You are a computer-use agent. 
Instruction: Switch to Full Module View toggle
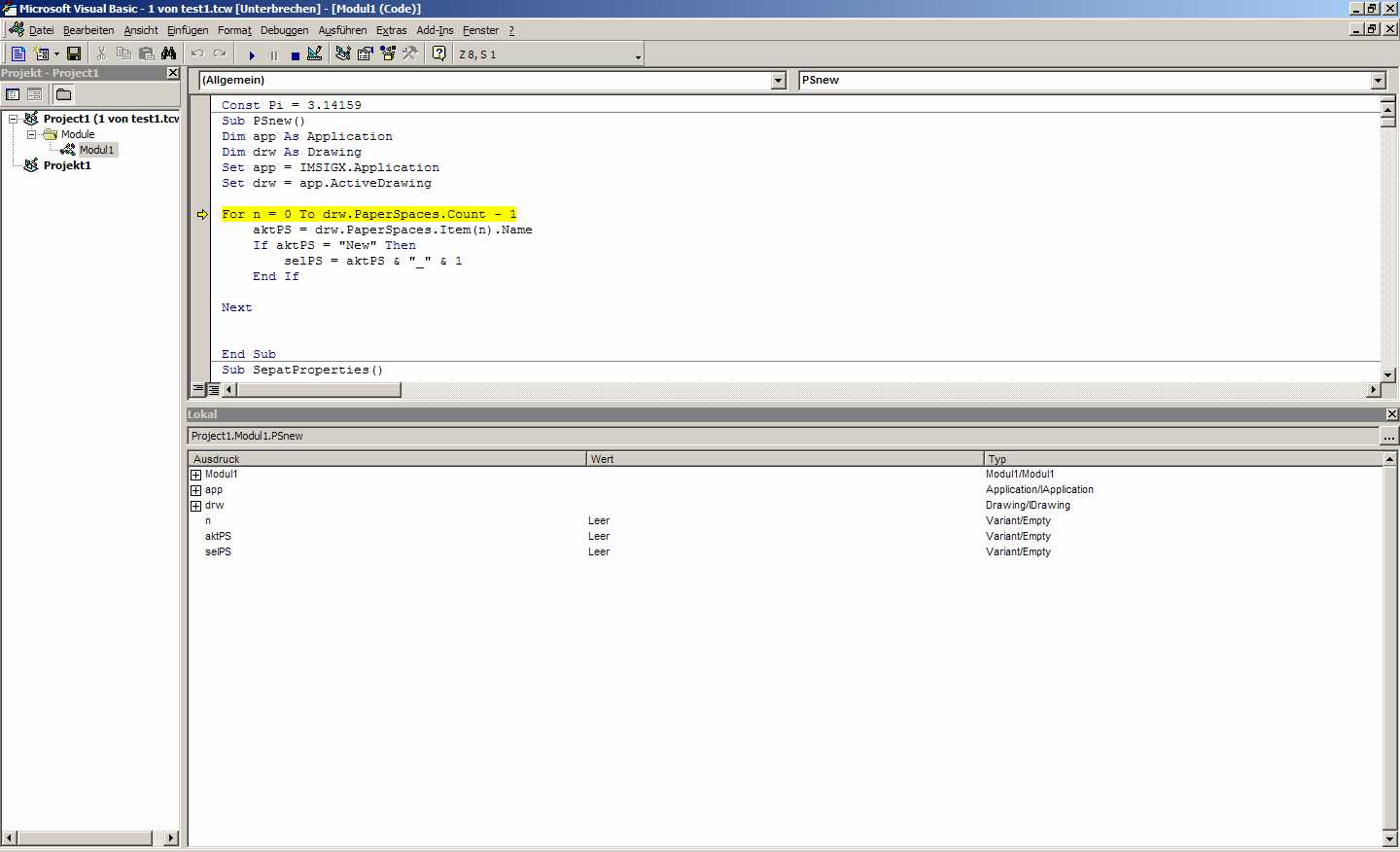coord(213,389)
